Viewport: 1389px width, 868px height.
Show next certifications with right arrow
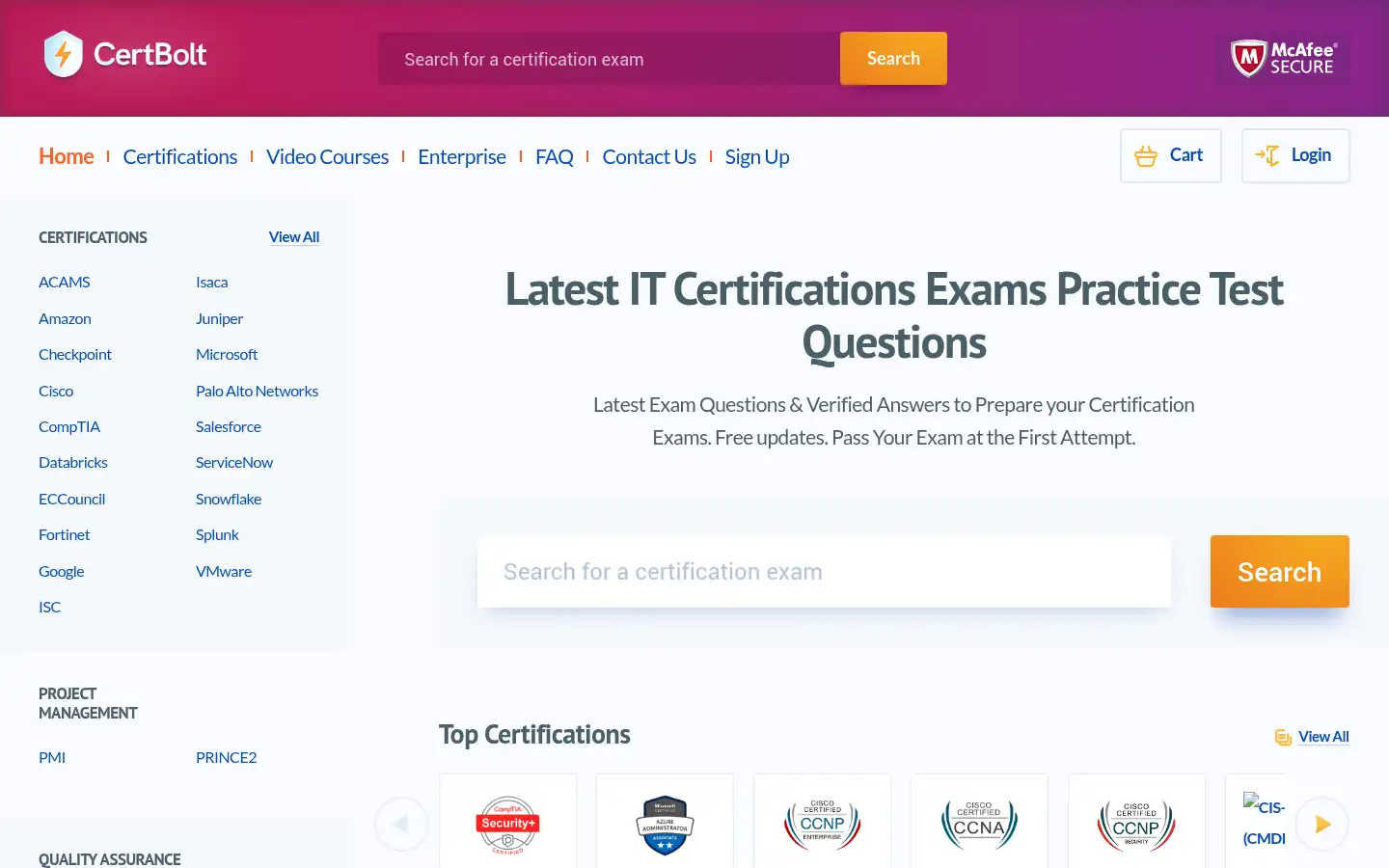click(1322, 825)
